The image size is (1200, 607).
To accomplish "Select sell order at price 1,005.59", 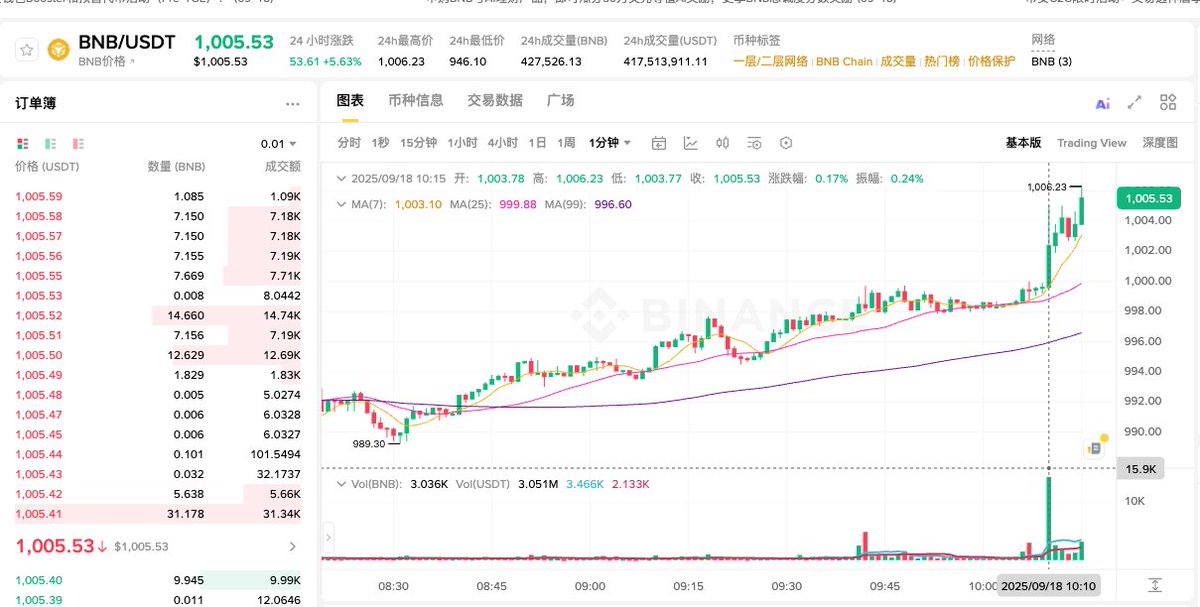I will [158, 197].
